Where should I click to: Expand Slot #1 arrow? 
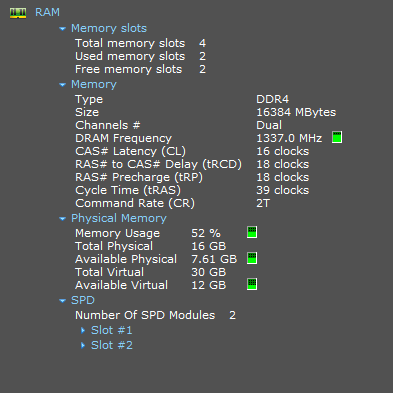click(x=83, y=330)
